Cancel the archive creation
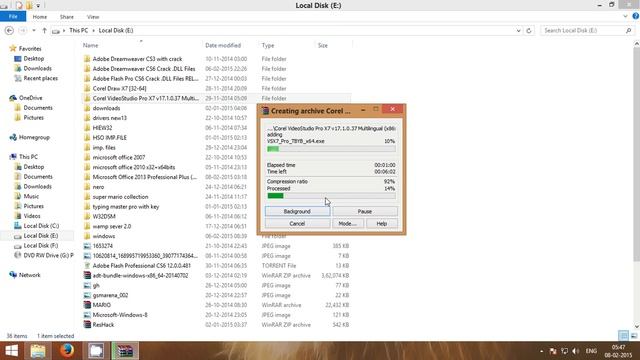 point(297,224)
